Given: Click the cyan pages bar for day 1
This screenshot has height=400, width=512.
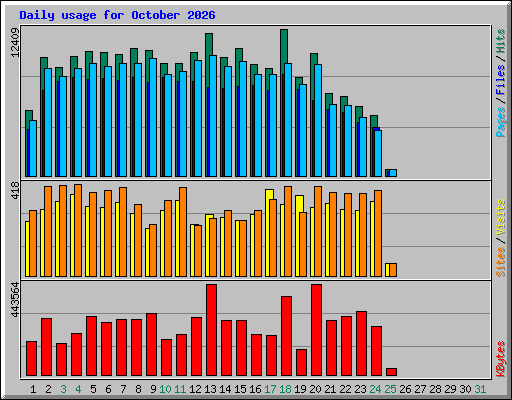Looking at the screenshot, I should tap(33, 148).
